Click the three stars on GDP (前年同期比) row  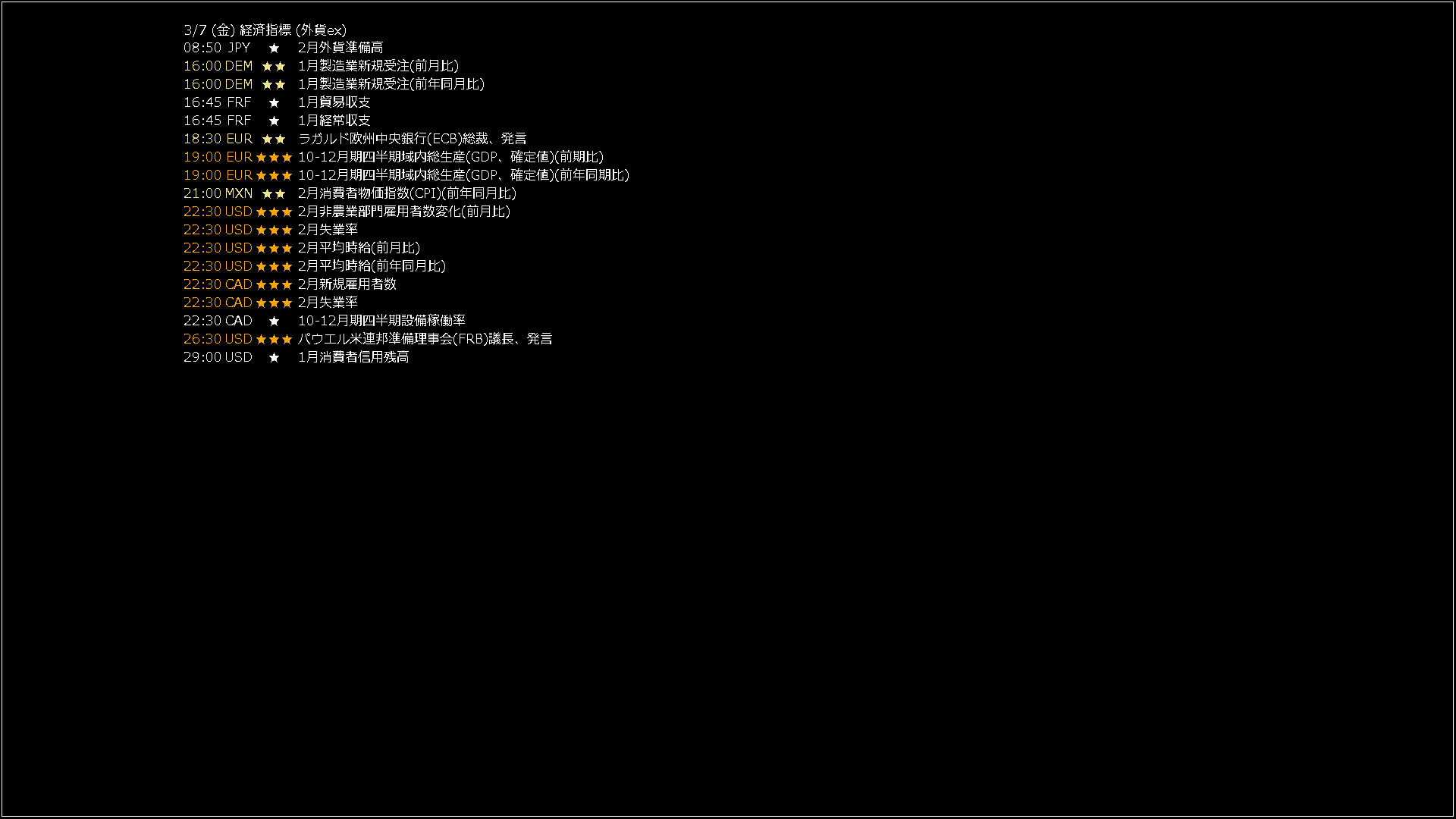click(x=274, y=175)
